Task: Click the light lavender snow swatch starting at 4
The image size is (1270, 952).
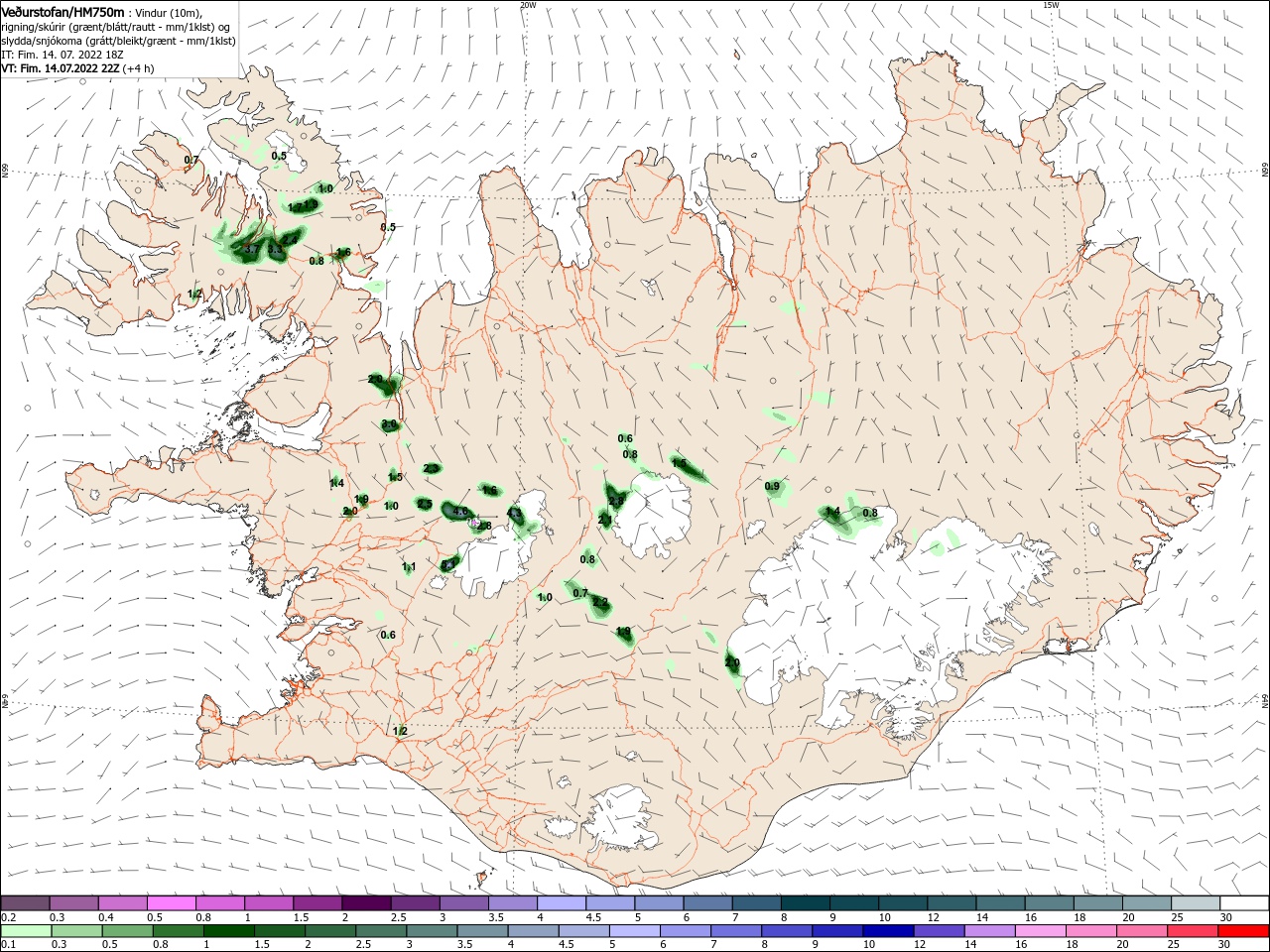Action: 562,903
